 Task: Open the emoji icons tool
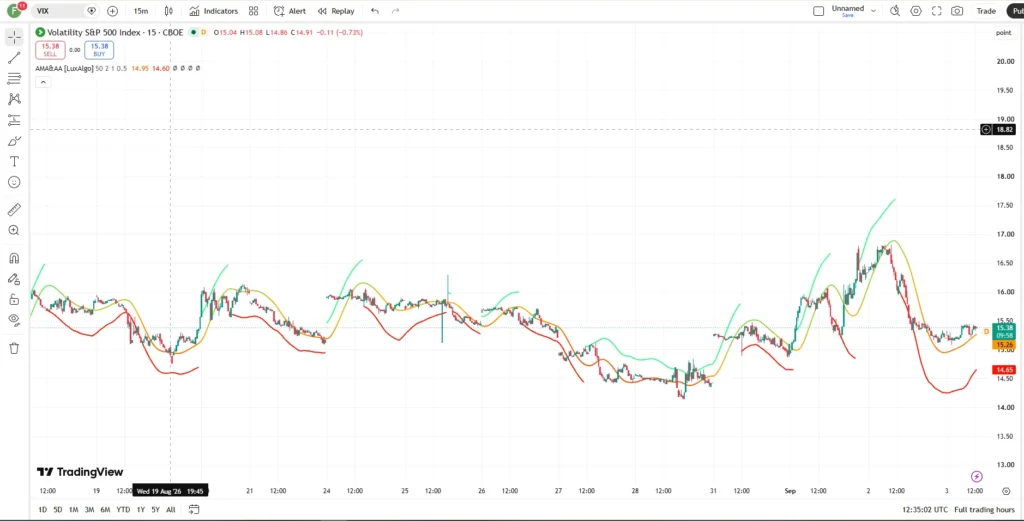pos(14,182)
